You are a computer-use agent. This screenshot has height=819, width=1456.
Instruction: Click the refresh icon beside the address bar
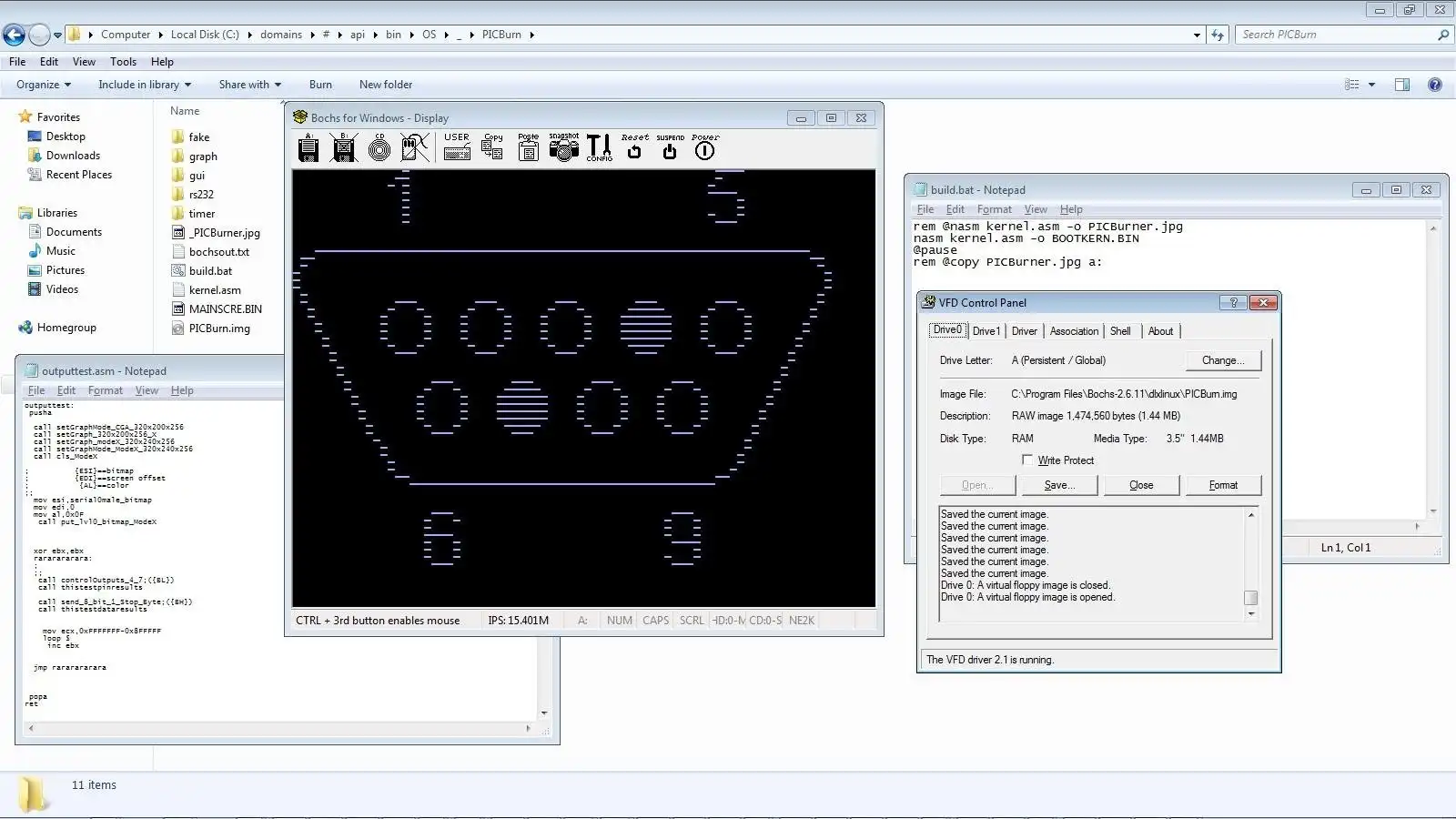point(1218,35)
